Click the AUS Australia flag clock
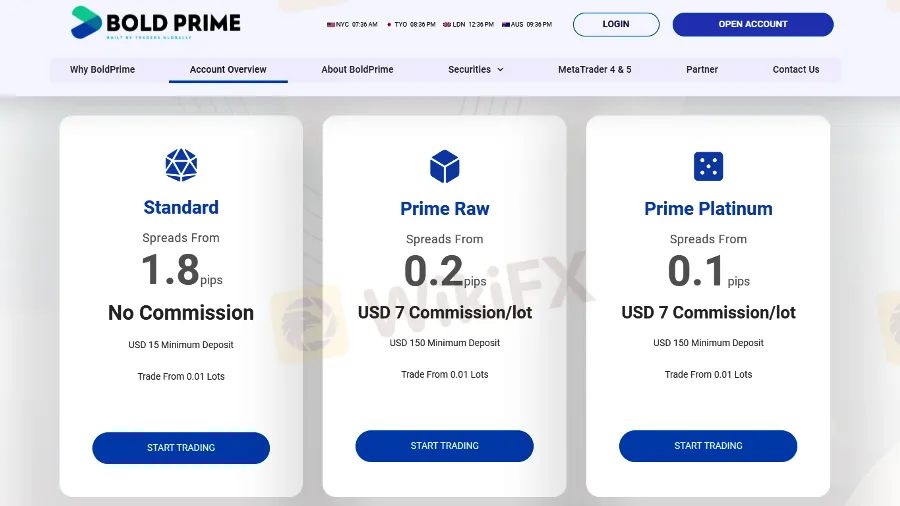Viewport: 900px width, 506px height. pos(526,24)
